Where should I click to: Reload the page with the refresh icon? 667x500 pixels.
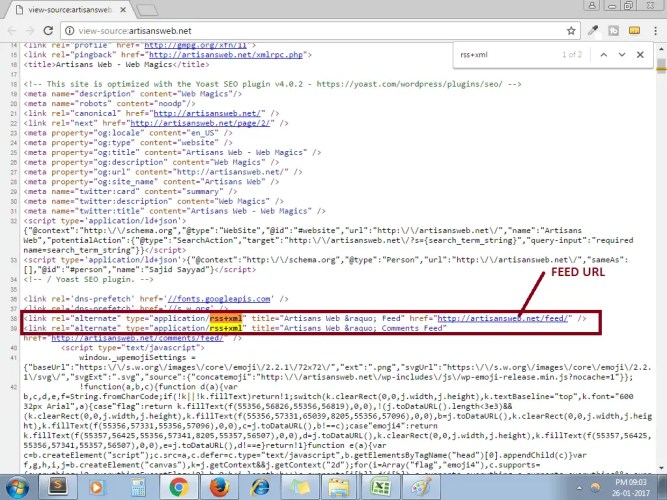tap(48, 31)
